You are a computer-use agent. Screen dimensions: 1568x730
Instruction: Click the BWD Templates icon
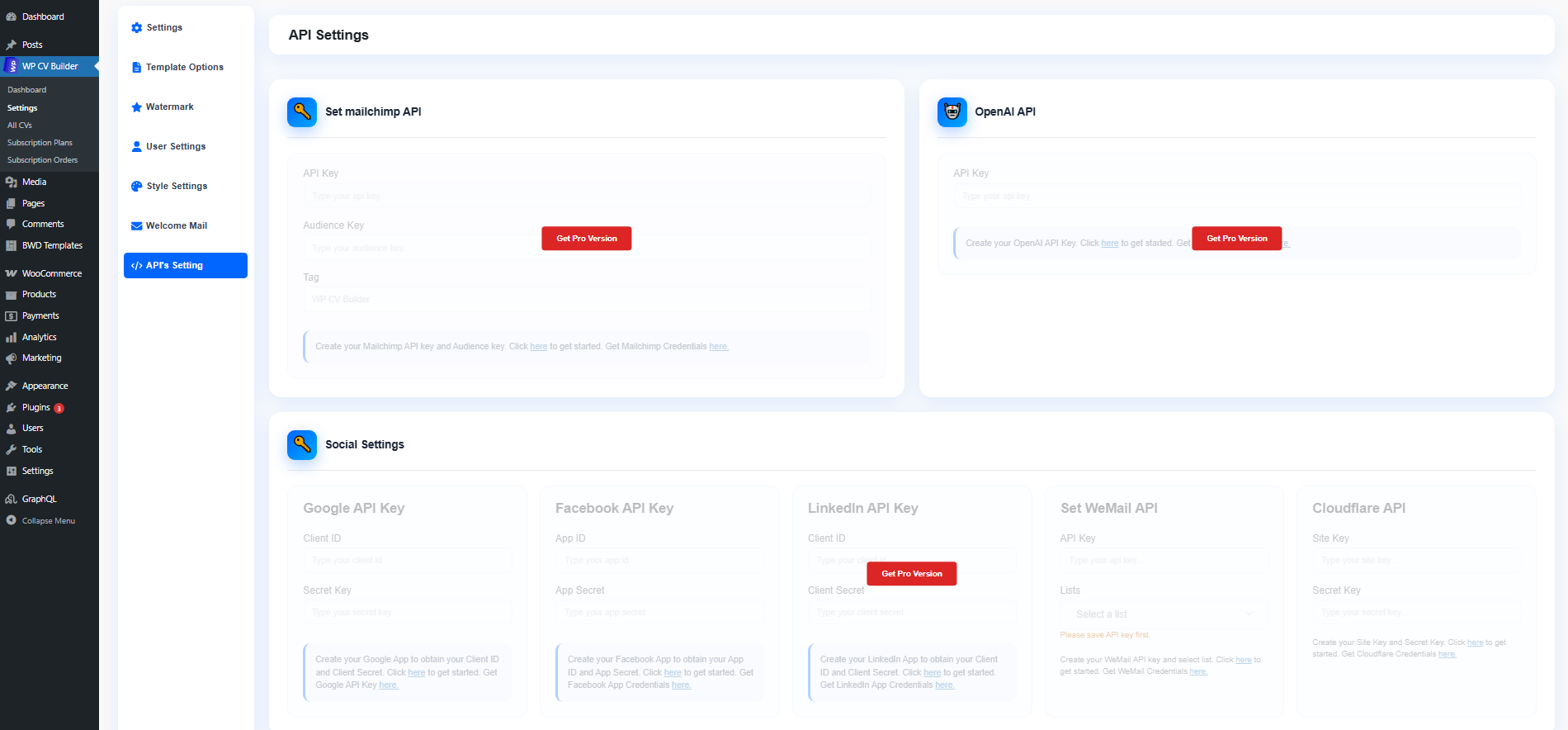[11, 245]
